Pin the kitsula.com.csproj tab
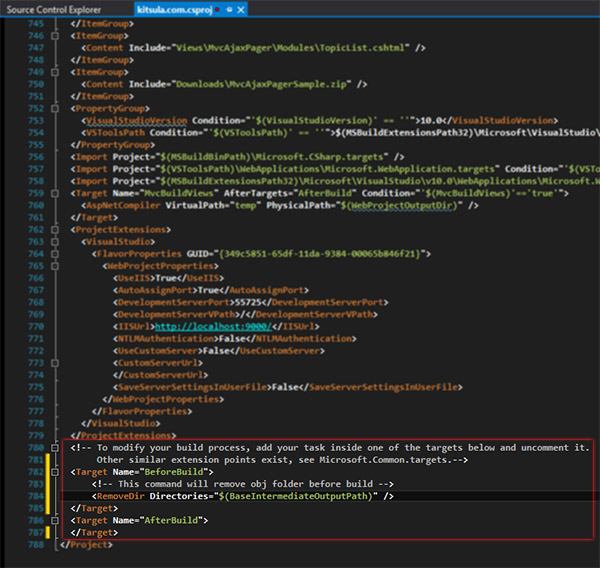The height and width of the screenshot is (568, 600). 229,10
